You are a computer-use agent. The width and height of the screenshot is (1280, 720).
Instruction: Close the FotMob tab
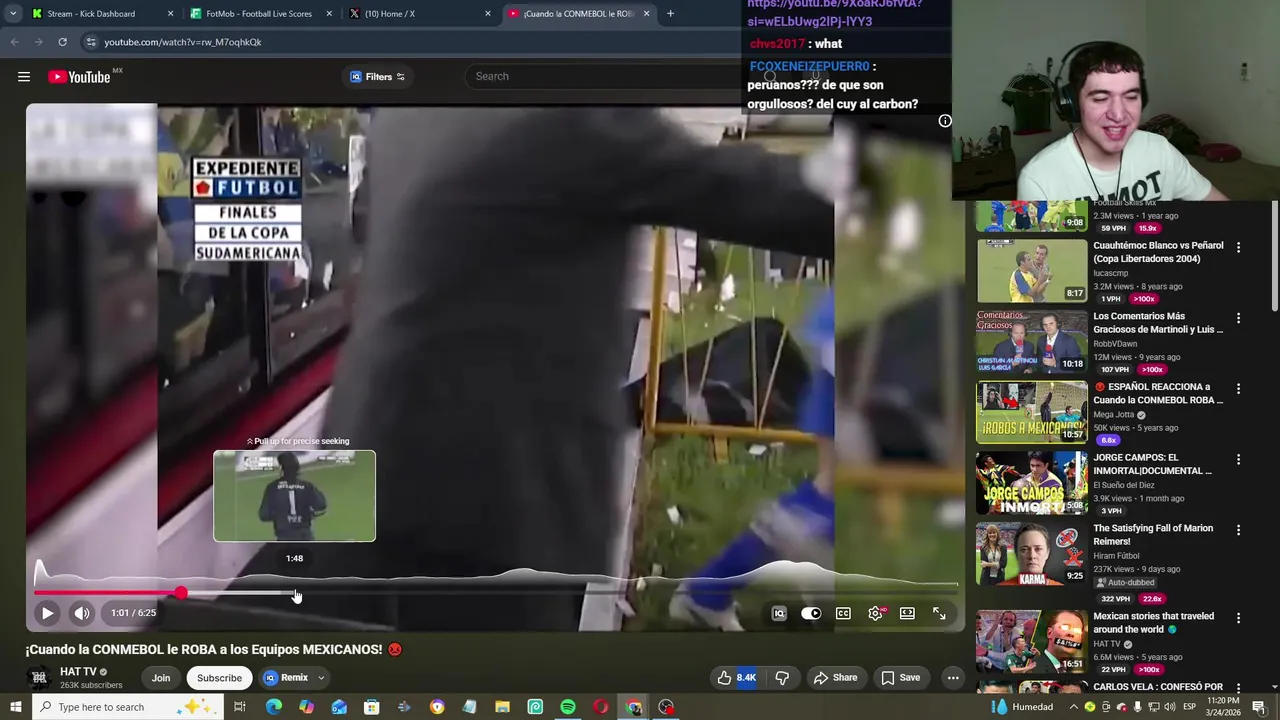(x=329, y=14)
